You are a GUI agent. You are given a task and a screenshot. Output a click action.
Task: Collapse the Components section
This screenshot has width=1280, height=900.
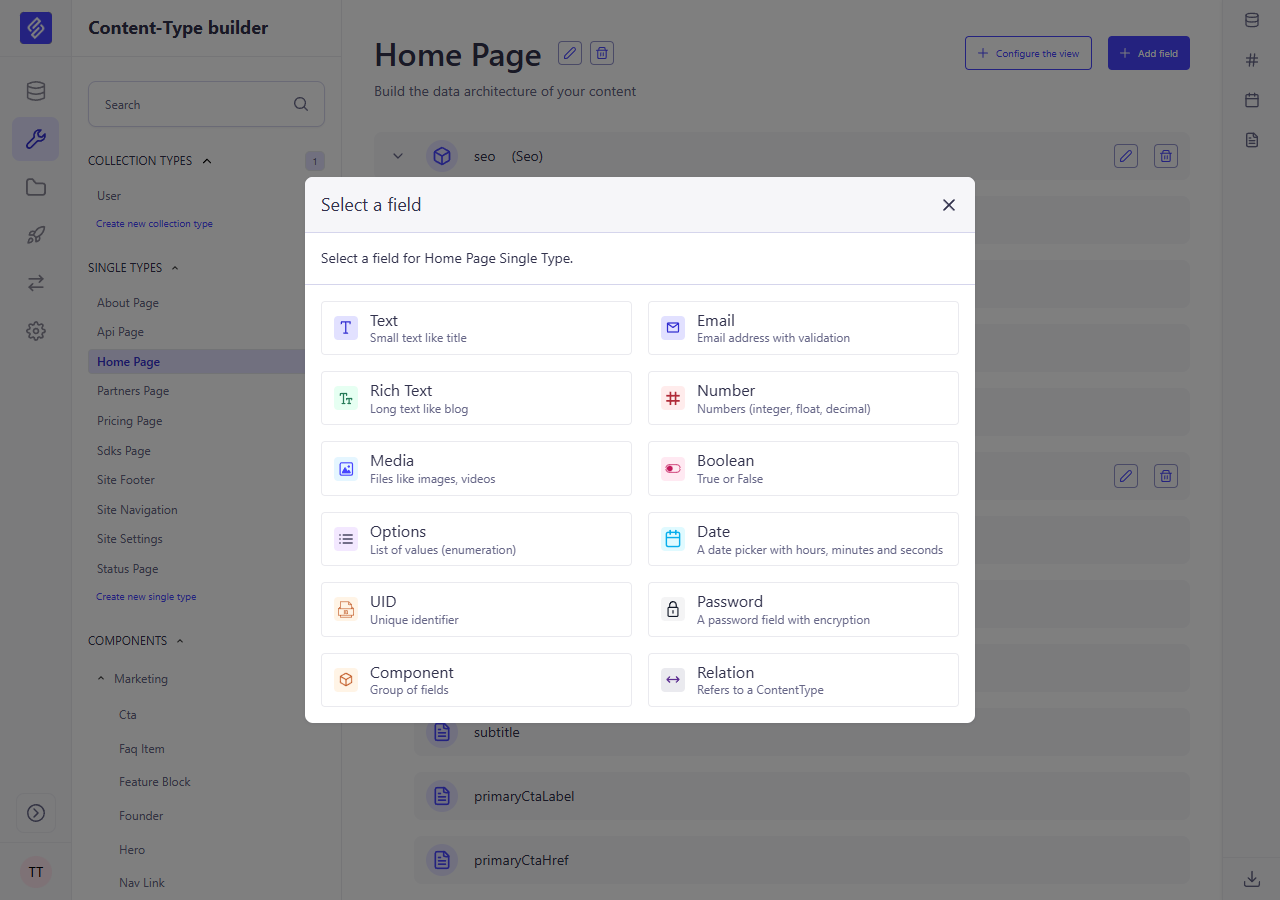(x=180, y=641)
